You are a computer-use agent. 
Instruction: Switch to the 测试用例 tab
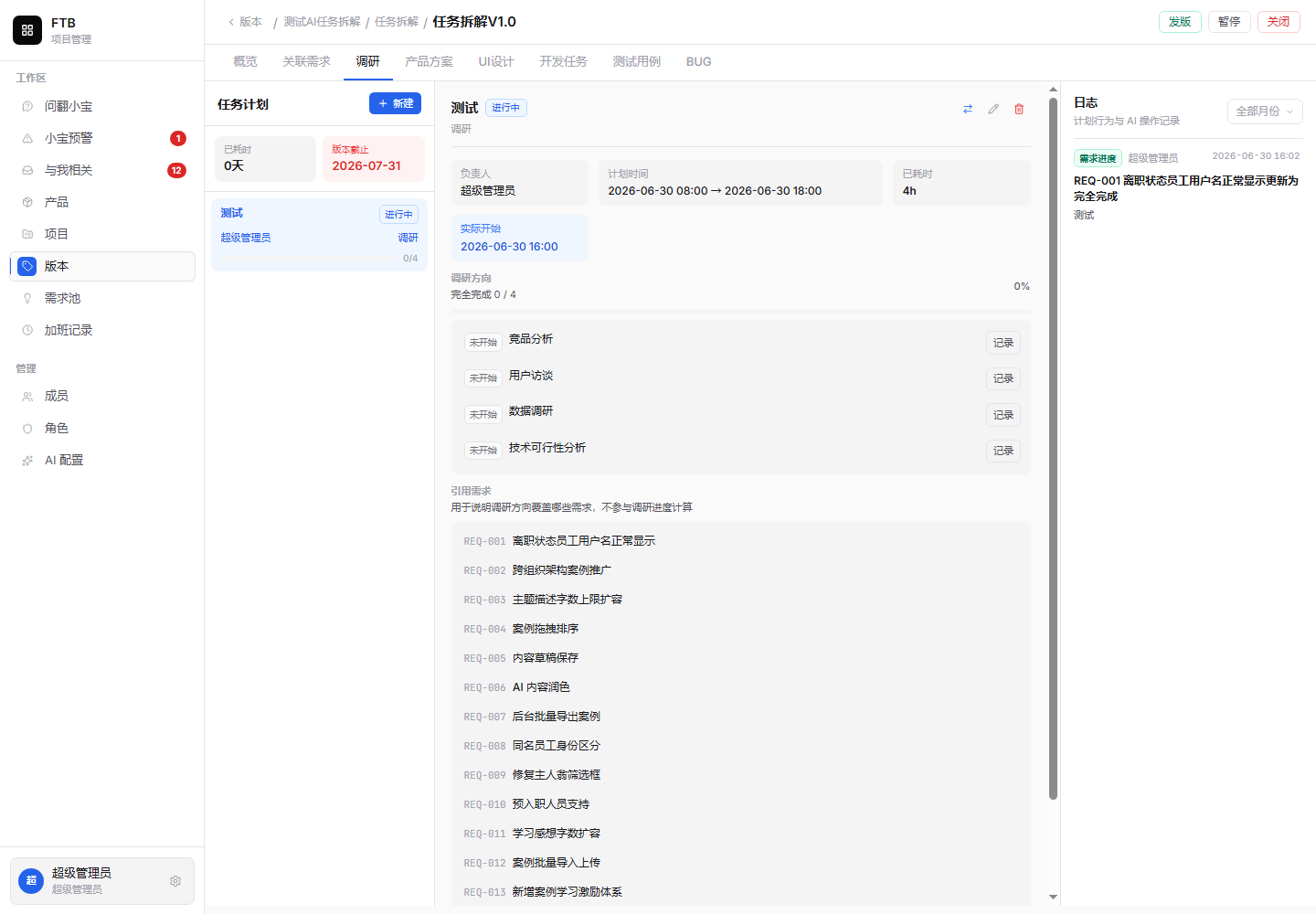tap(636, 61)
